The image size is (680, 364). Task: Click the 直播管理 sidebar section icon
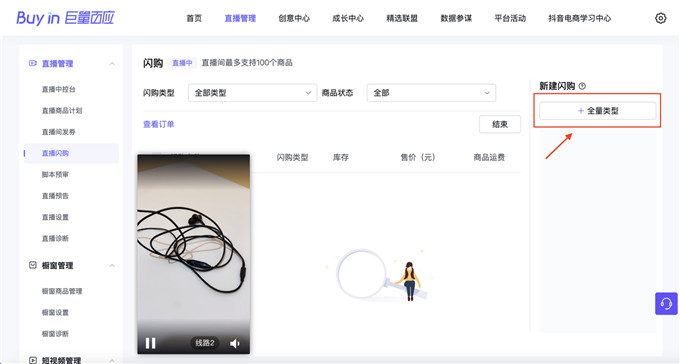(33, 63)
